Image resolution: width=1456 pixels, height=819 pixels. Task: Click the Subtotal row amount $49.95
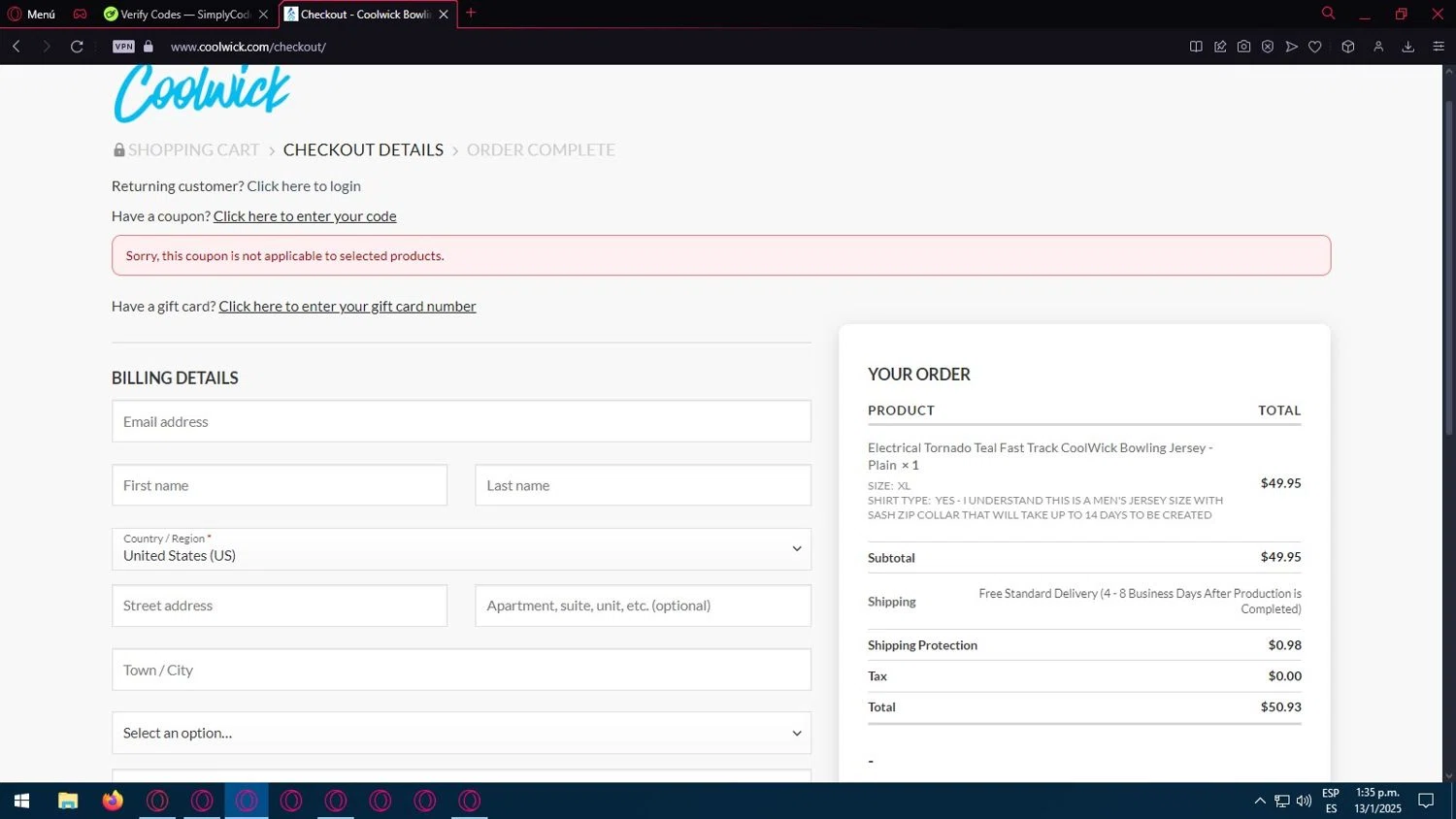coord(1280,557)
